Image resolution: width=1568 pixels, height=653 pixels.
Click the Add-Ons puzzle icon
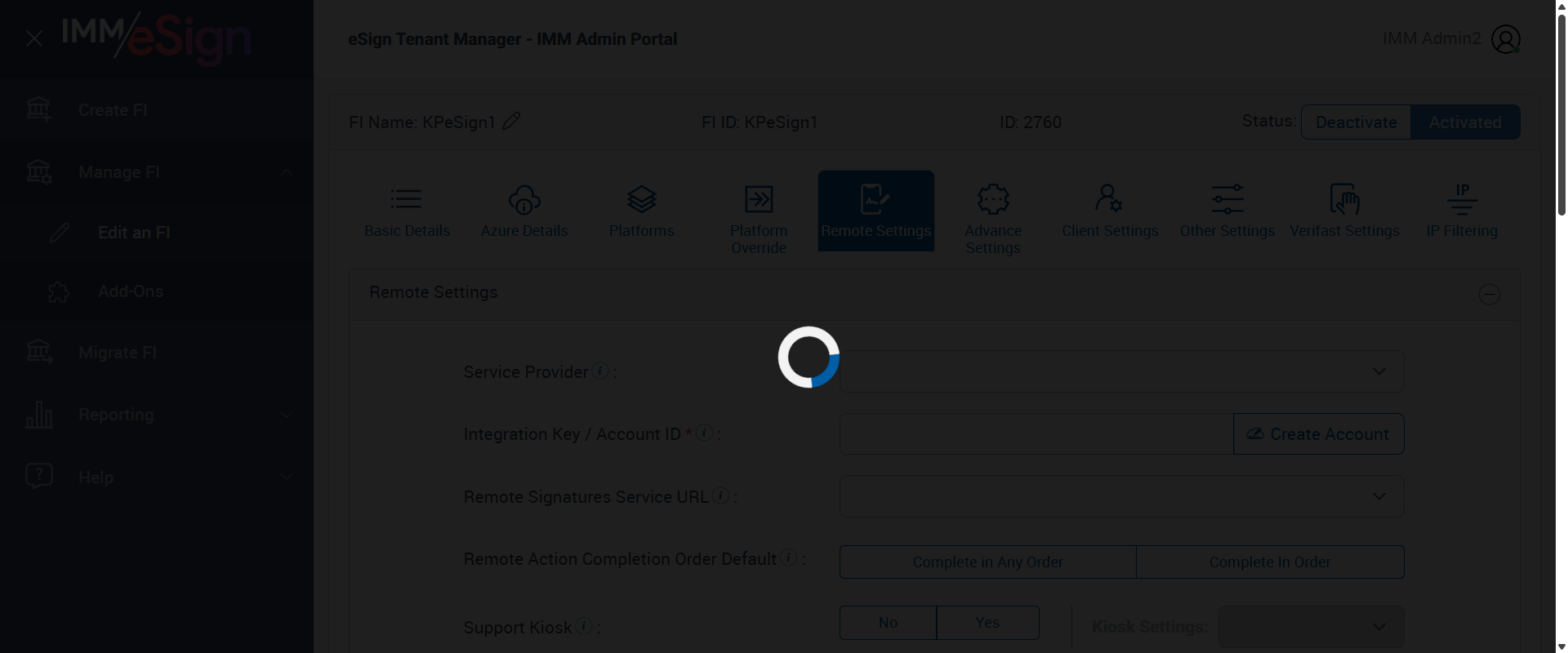60,291
